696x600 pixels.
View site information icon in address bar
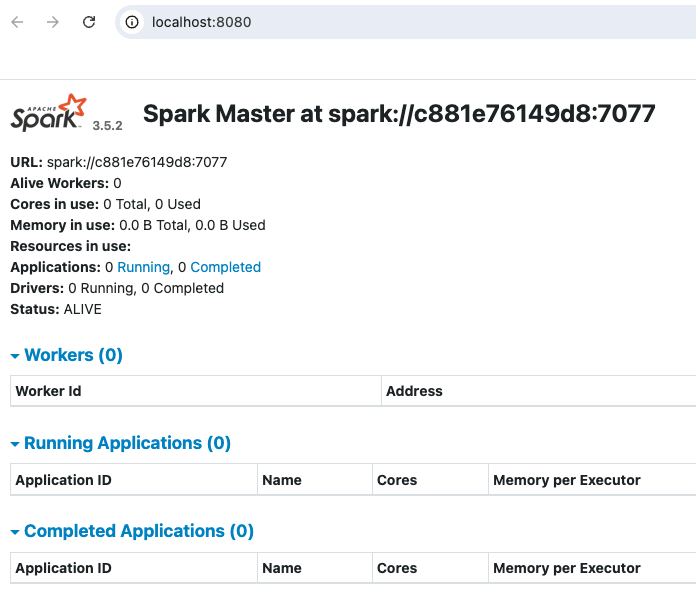point(132,22)
